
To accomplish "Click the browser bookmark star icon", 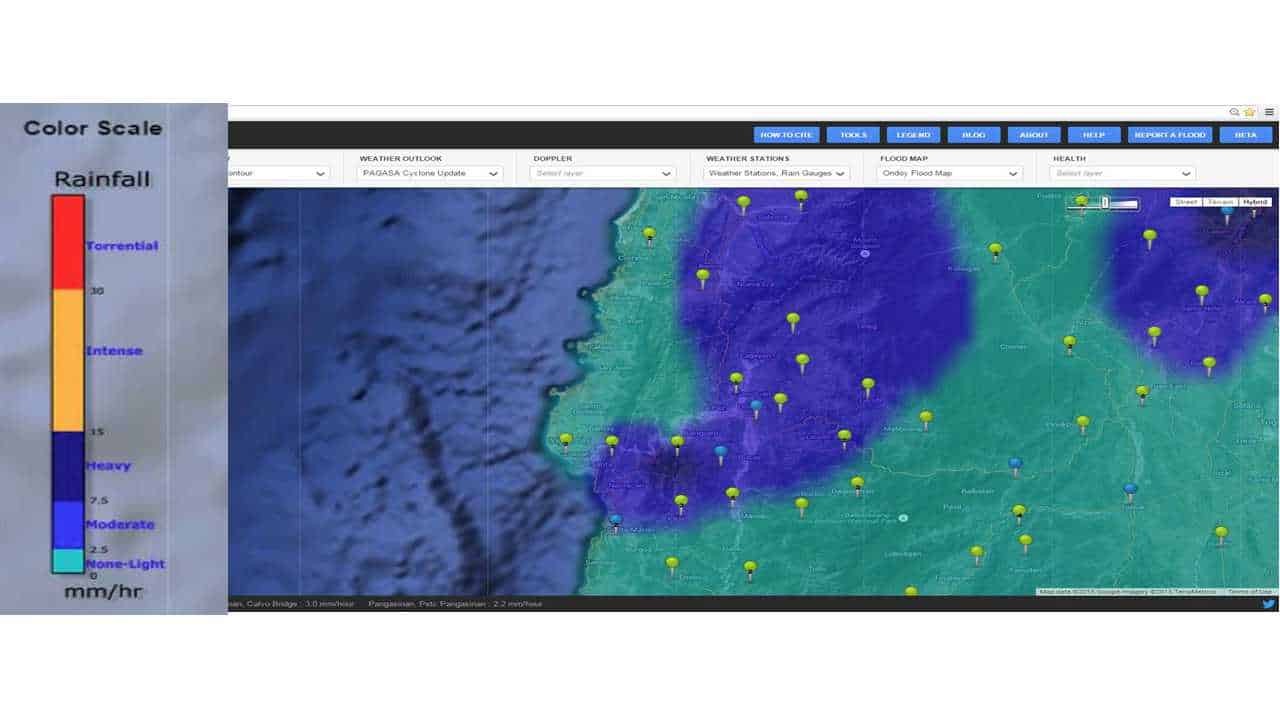I will point(1249,112).
